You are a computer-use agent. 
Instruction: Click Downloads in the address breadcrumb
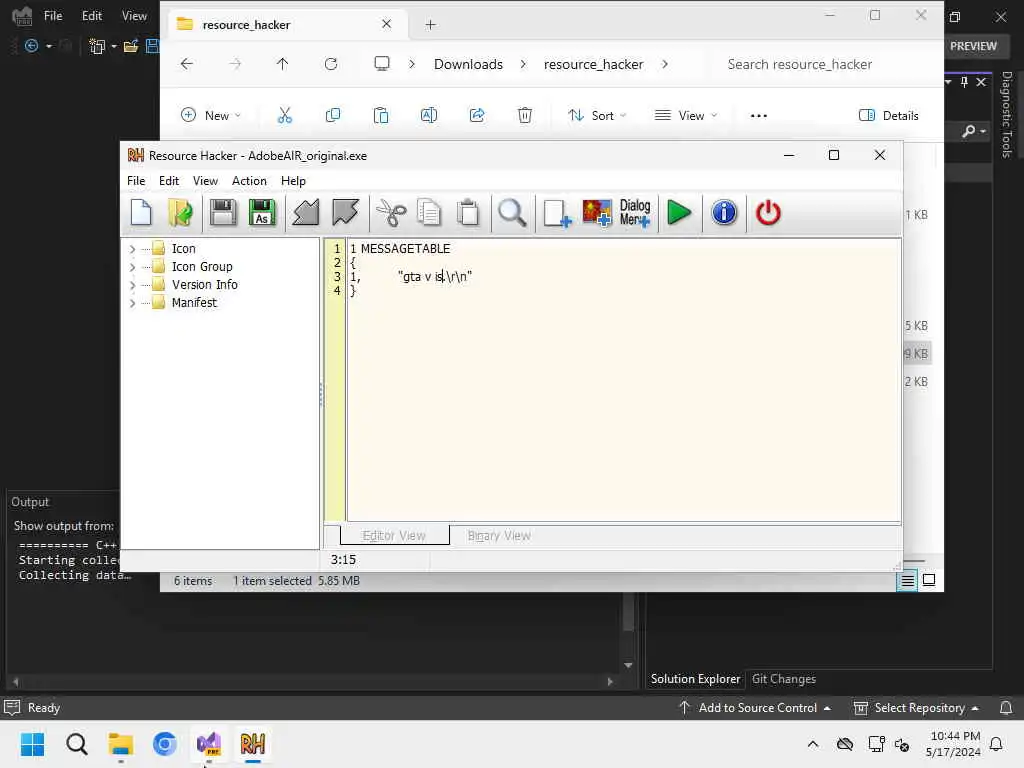pyautogui.click(x=468, y=64)
